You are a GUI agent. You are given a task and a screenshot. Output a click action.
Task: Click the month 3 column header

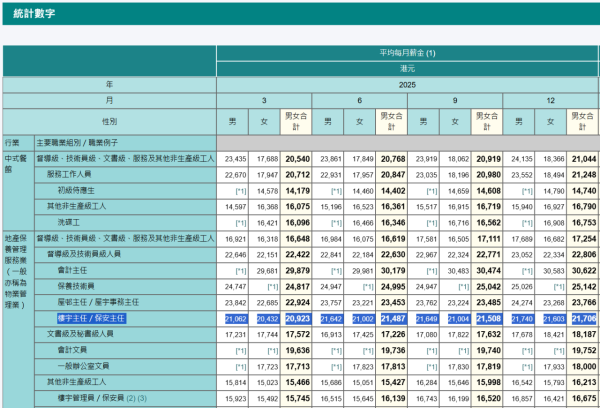[264, 101]
